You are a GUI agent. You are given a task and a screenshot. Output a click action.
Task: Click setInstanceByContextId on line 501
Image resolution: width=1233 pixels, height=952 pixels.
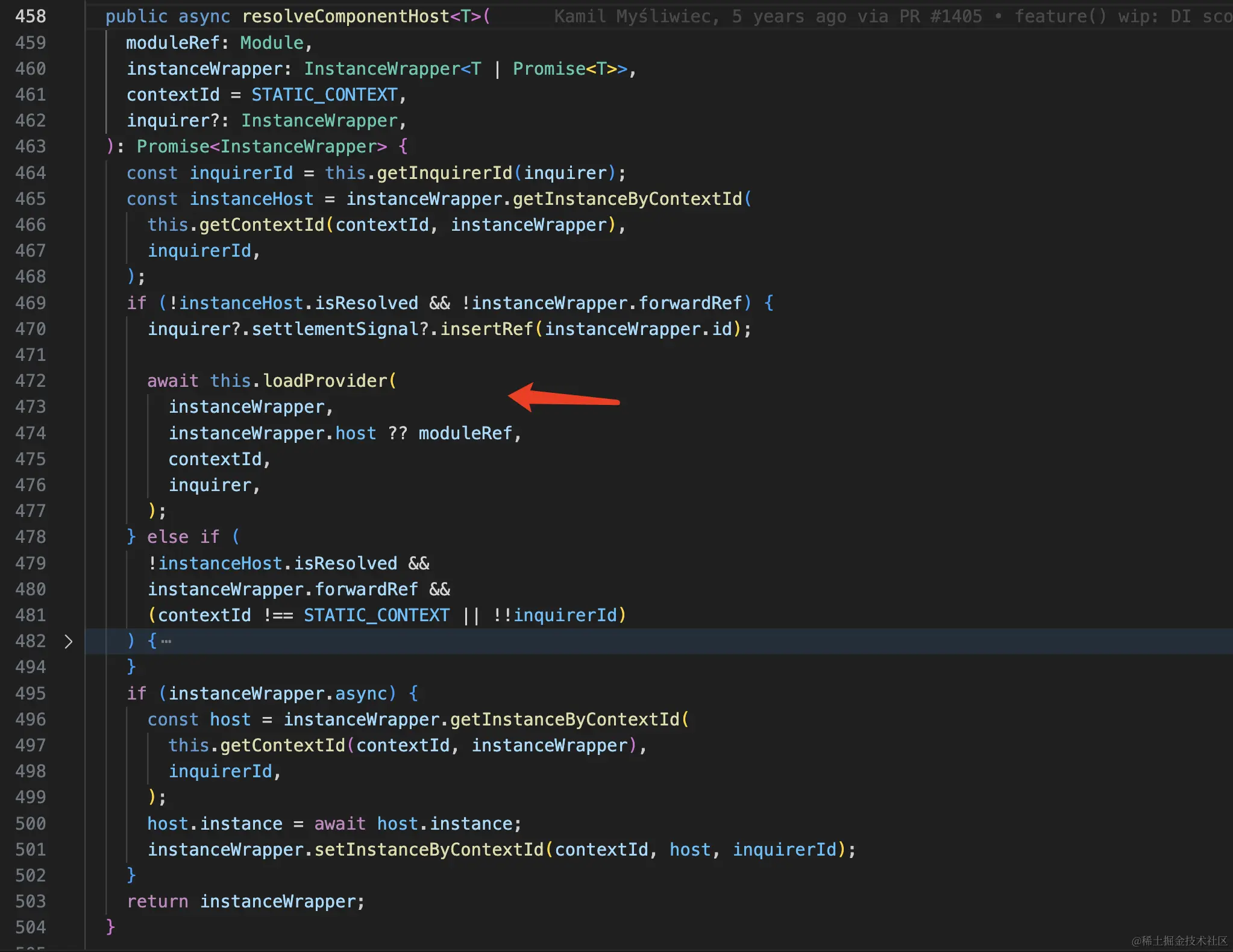pos(429,850)
